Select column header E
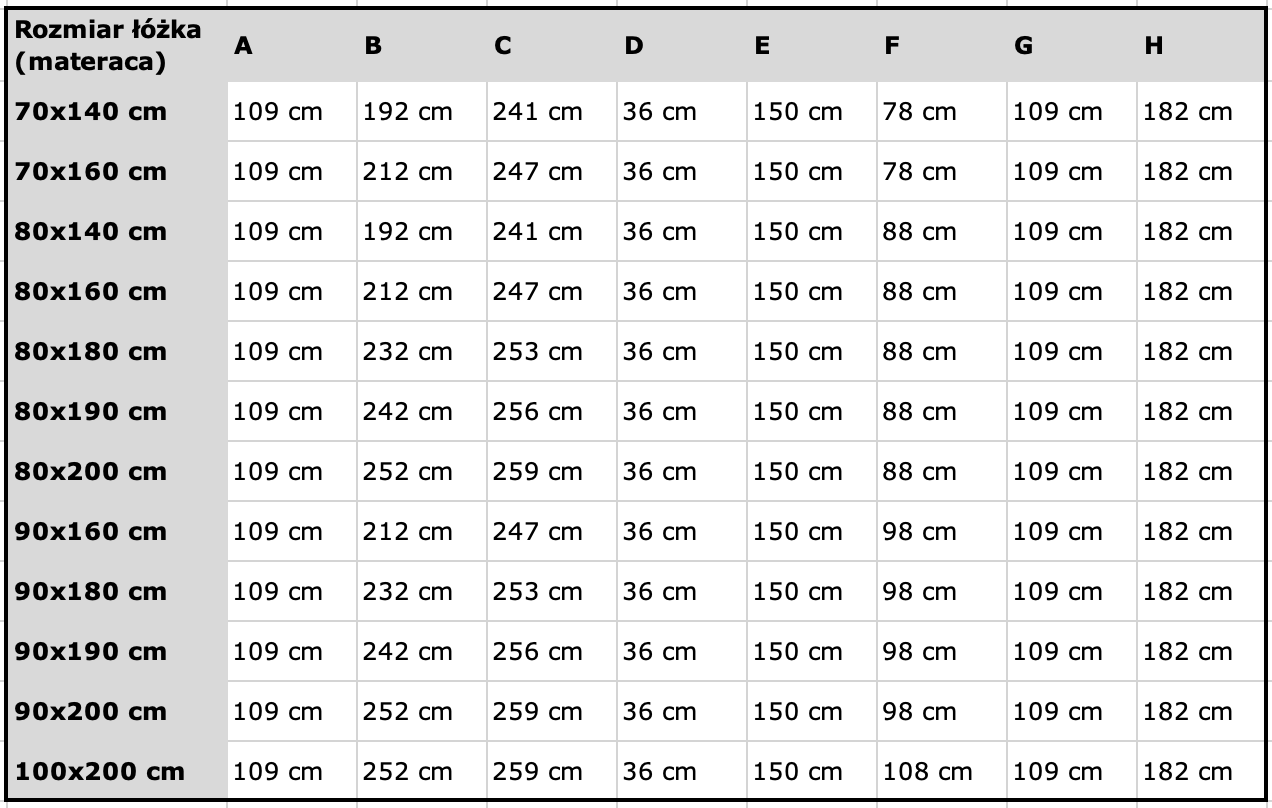This screenshot has width=1272, height=808. [812, 46]
